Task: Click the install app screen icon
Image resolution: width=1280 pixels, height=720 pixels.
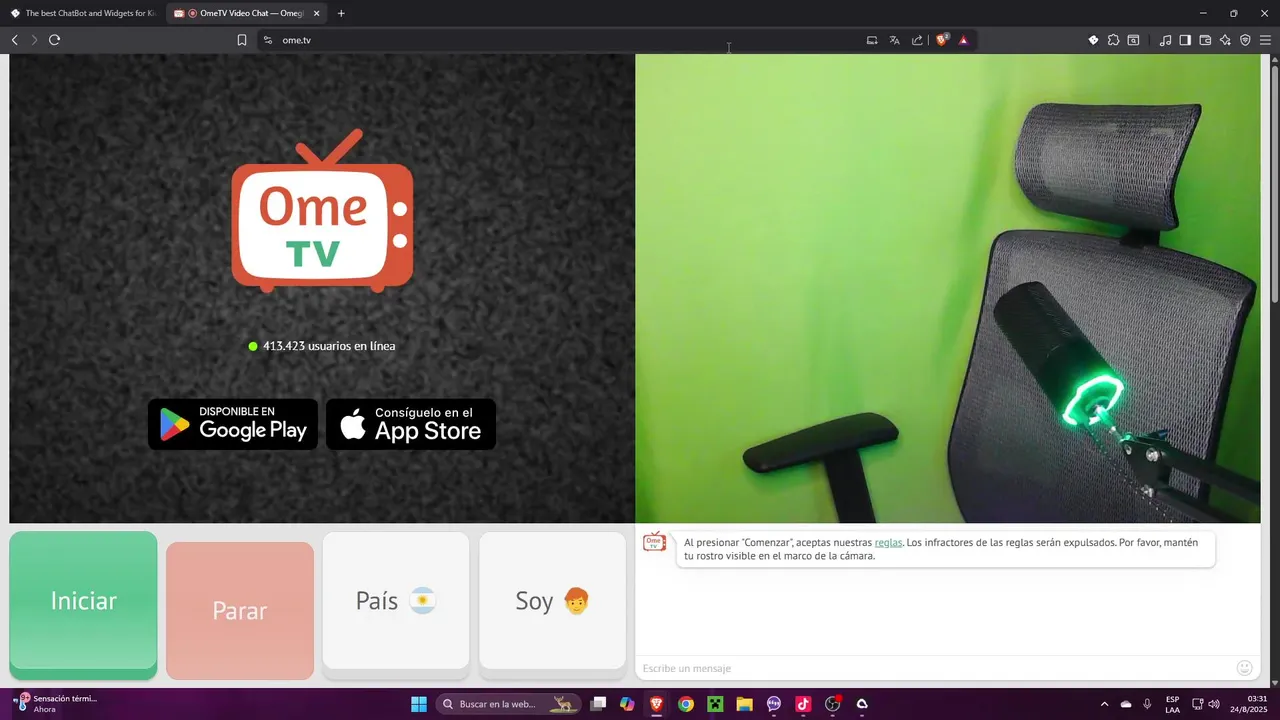Action: [872, 40]
